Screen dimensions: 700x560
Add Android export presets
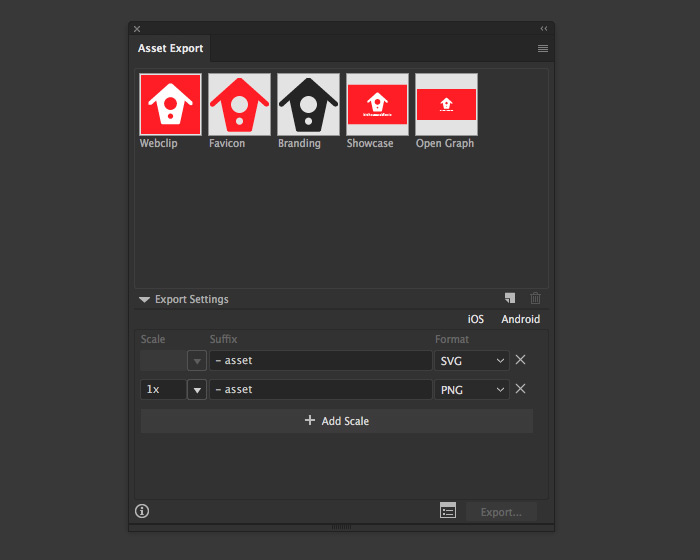click(520, 319)
